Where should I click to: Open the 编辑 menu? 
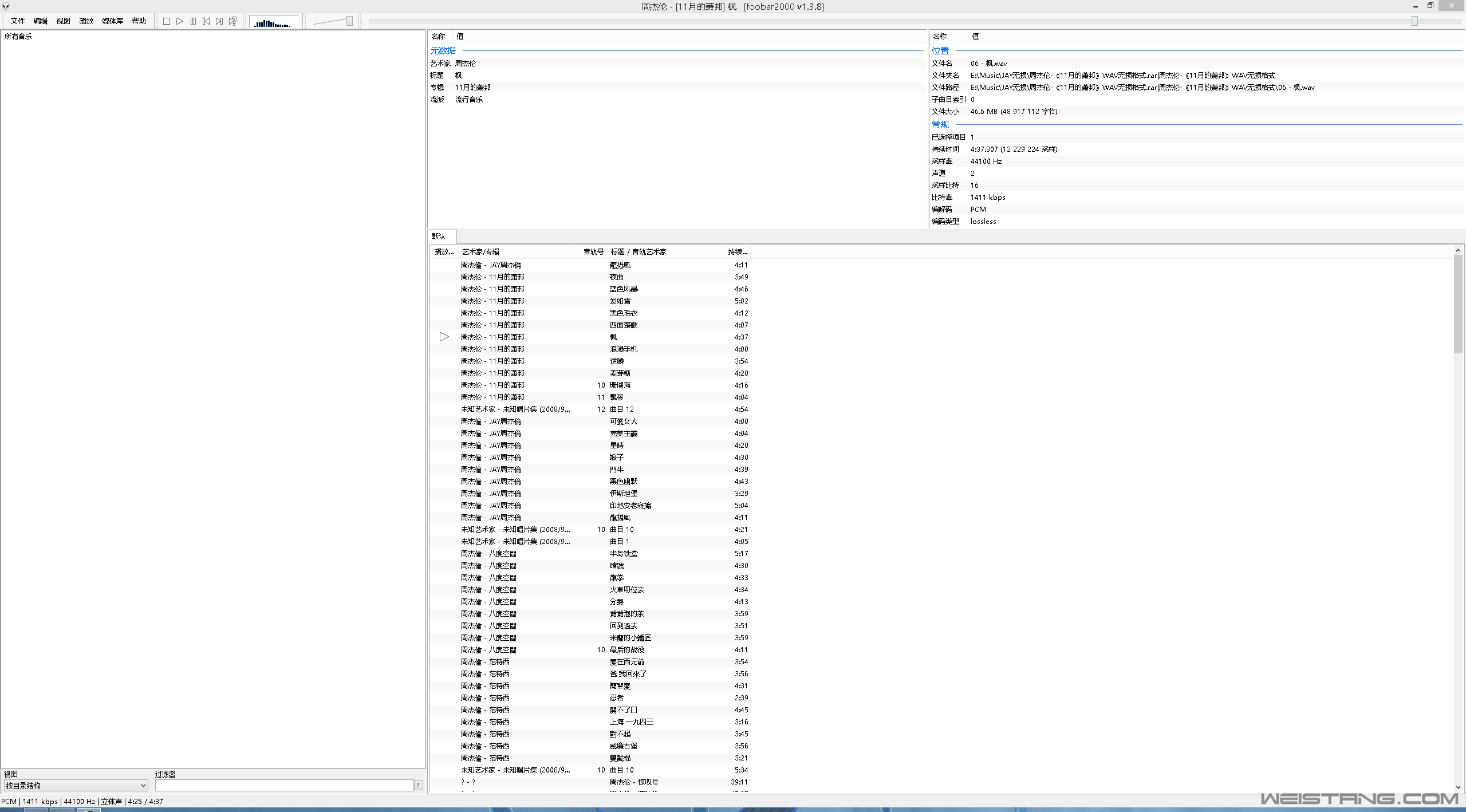[x=40, y=21]
